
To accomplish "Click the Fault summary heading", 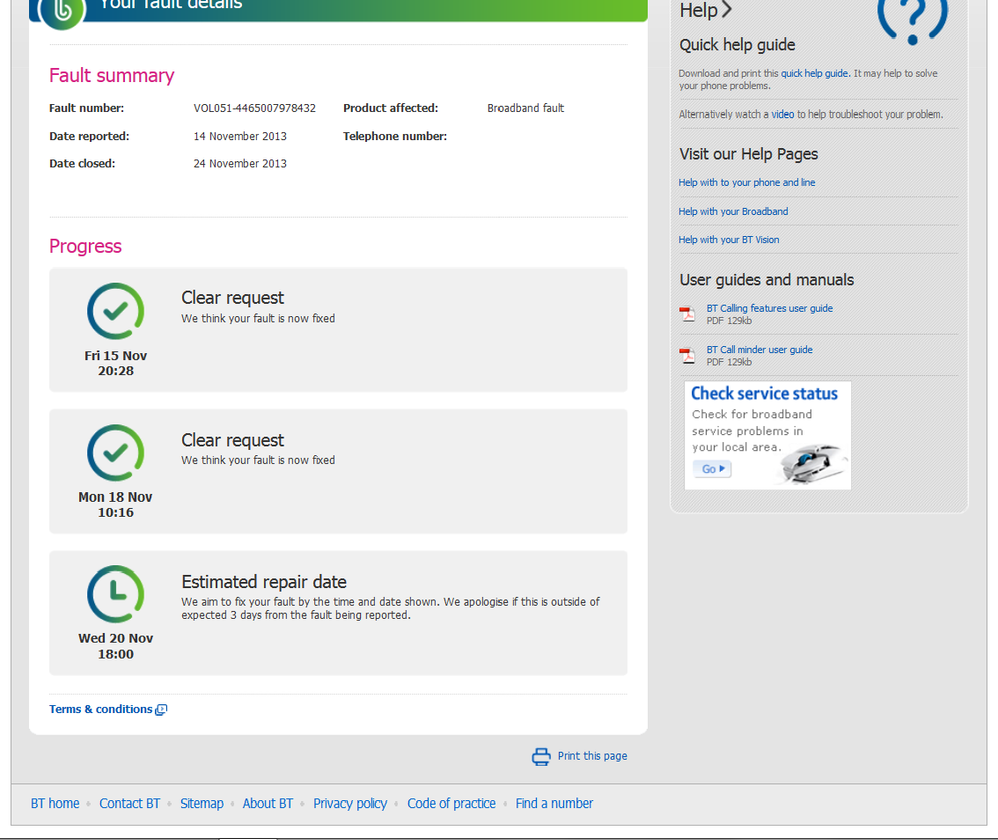I will pyautogui.click(x=111, y=75).
